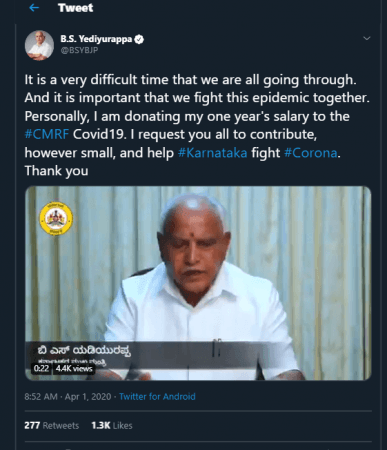
Task: Open the #CMRF hashtag
Action: pos(47,134)
